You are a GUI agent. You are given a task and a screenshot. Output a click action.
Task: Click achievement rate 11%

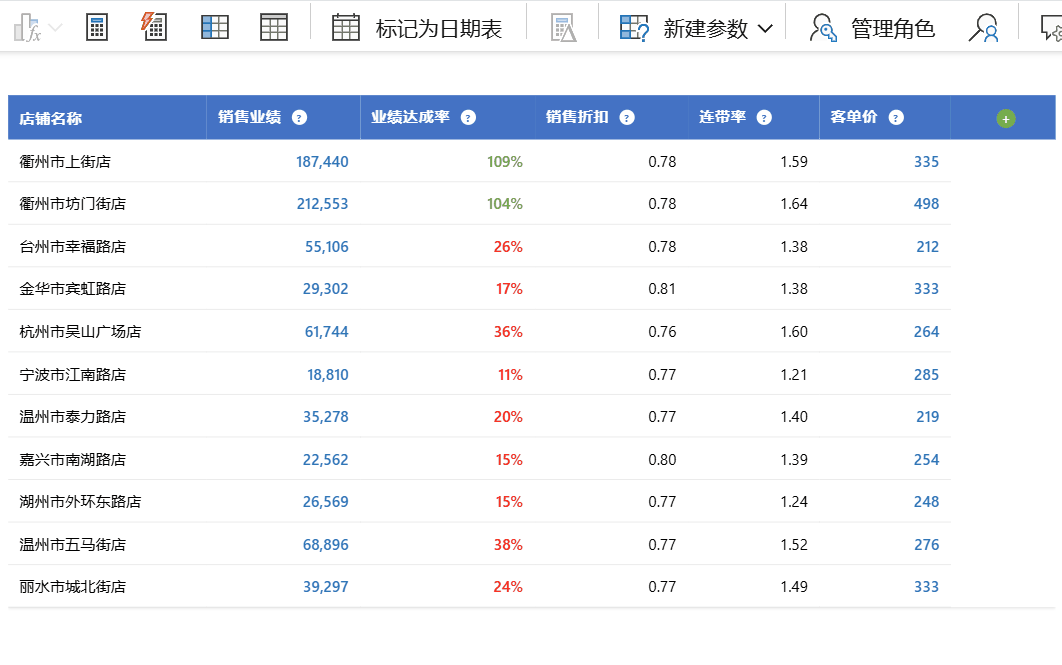[x=510, y=374]
